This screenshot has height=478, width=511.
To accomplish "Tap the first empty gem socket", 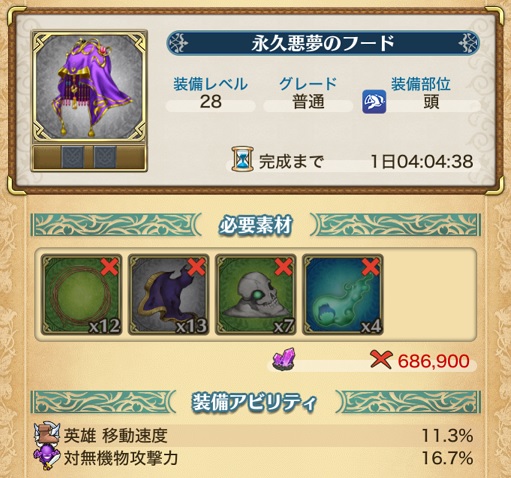I will pyautogui.click(x=73, y=157).
